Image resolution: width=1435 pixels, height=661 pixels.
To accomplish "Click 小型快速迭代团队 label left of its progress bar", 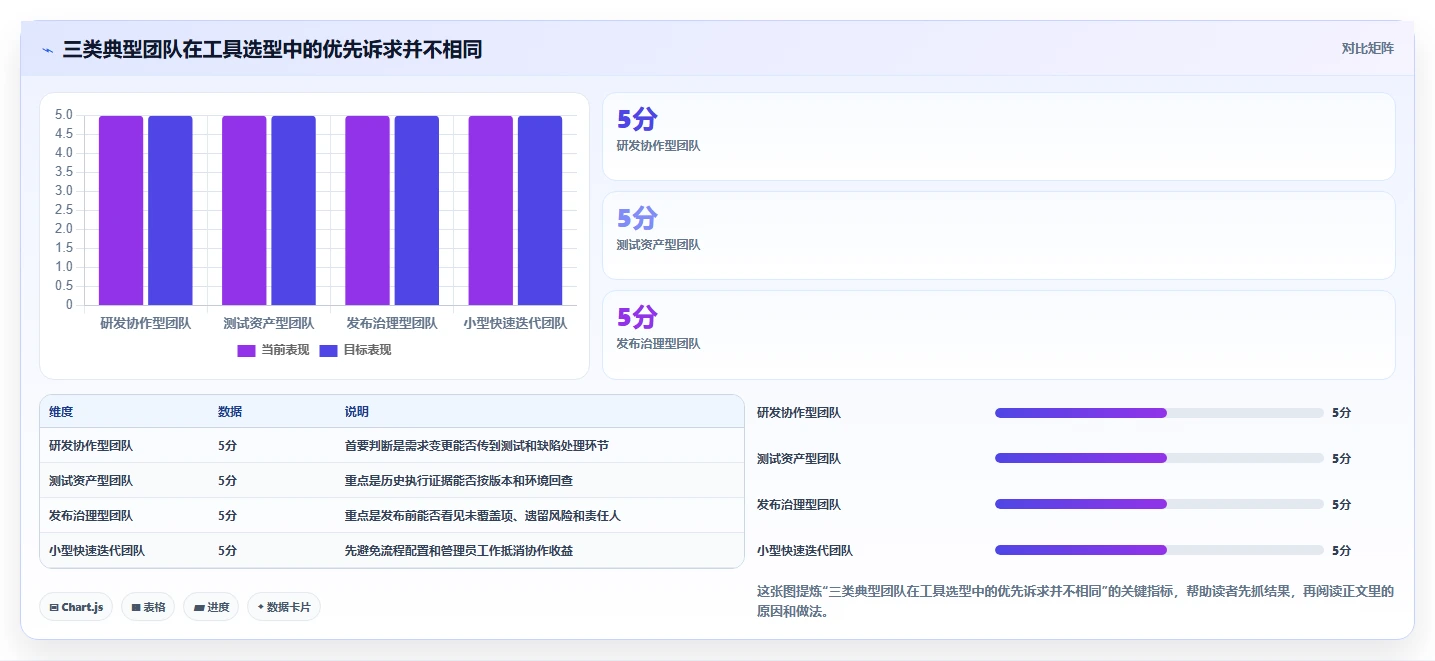I will tap(805, 551).
